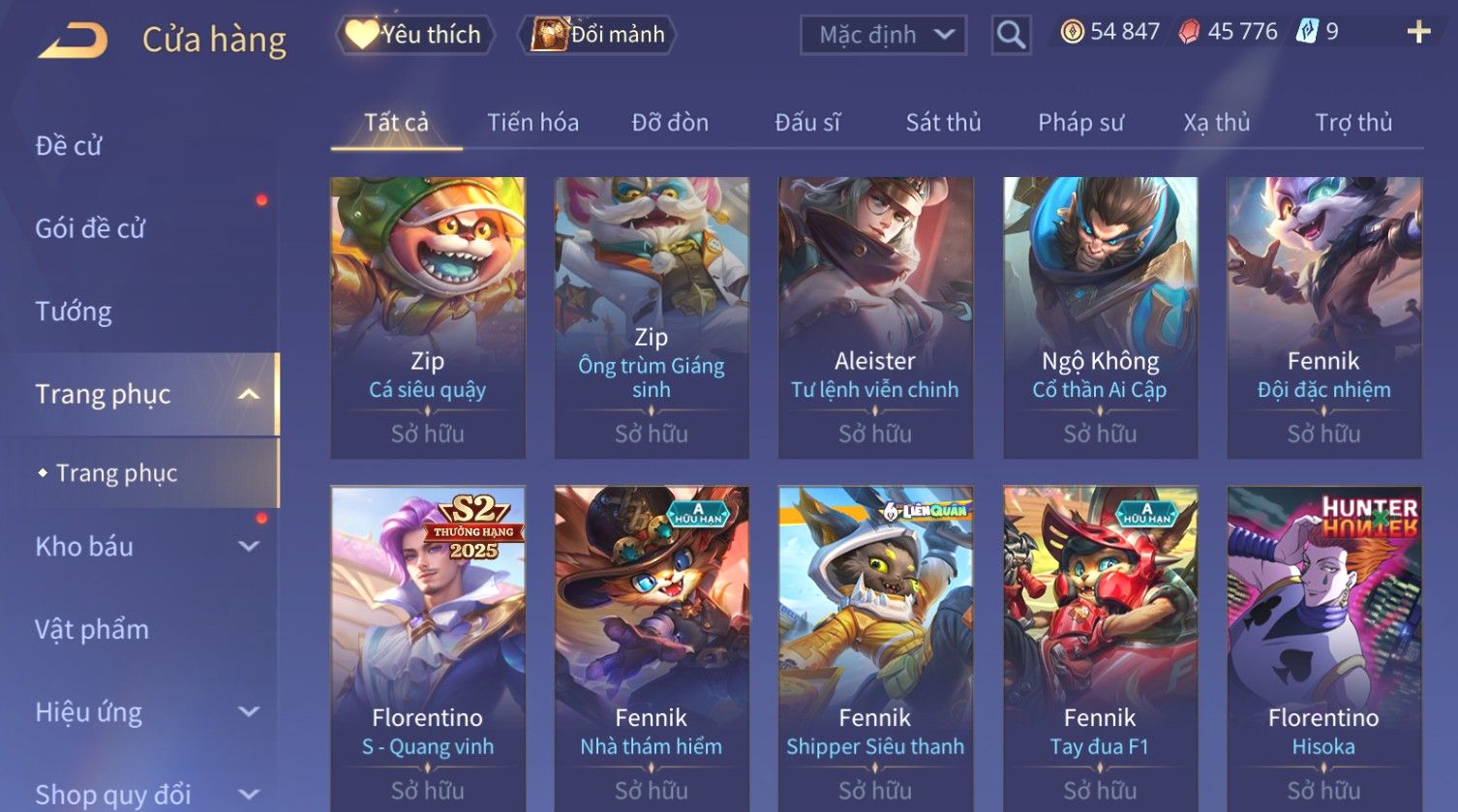Select Florentino Hisoka skin card

pyautogui.click(x=1323, y=647)
